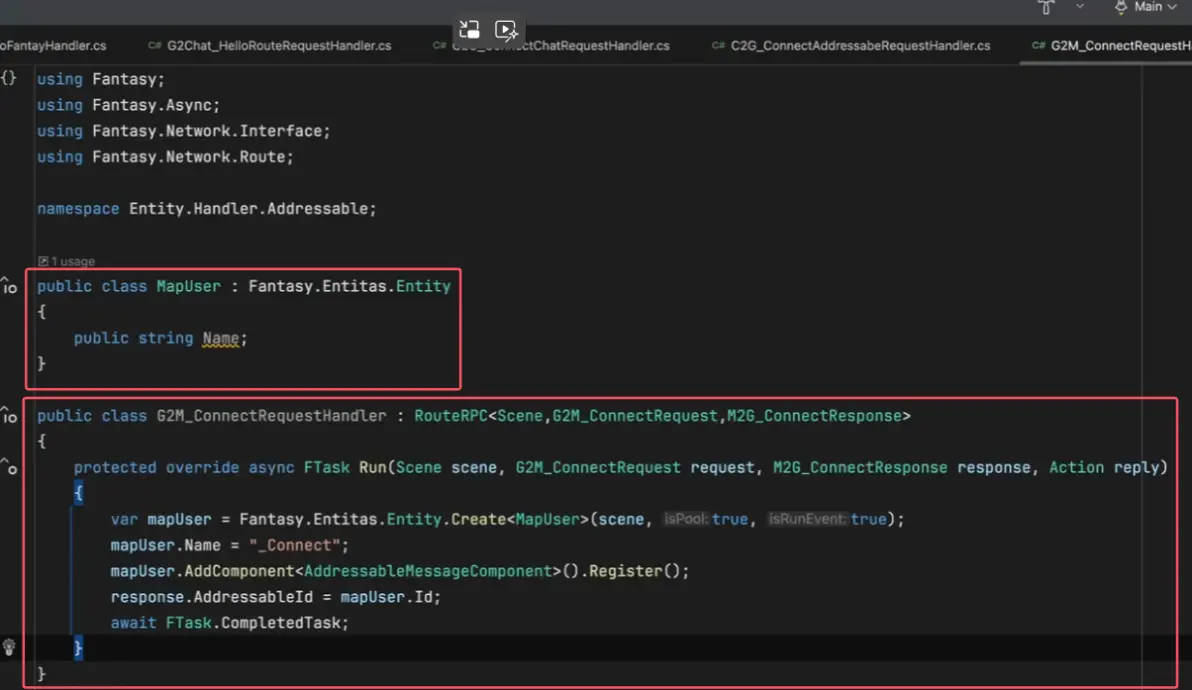Click M2G_ConnectResponse in the RouteRPC generics
Image resolution: width=1192 pixels, height=690 pixels.
(x=814, y=416)
